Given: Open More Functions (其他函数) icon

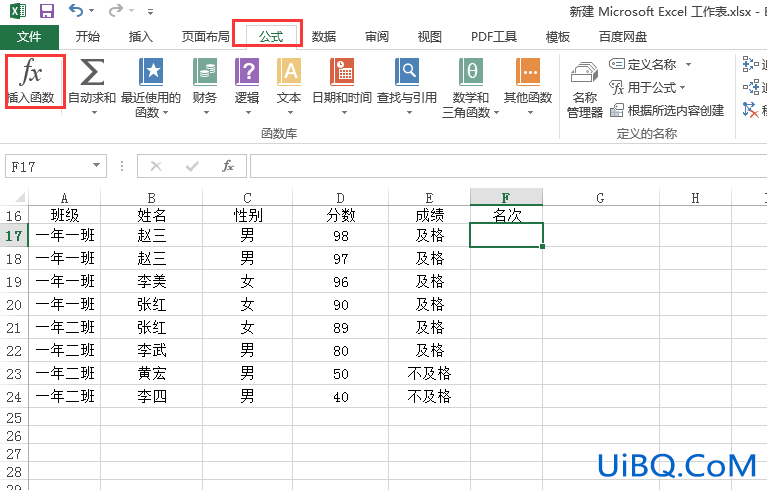Looking at the screenshot, I should [528, 72].
